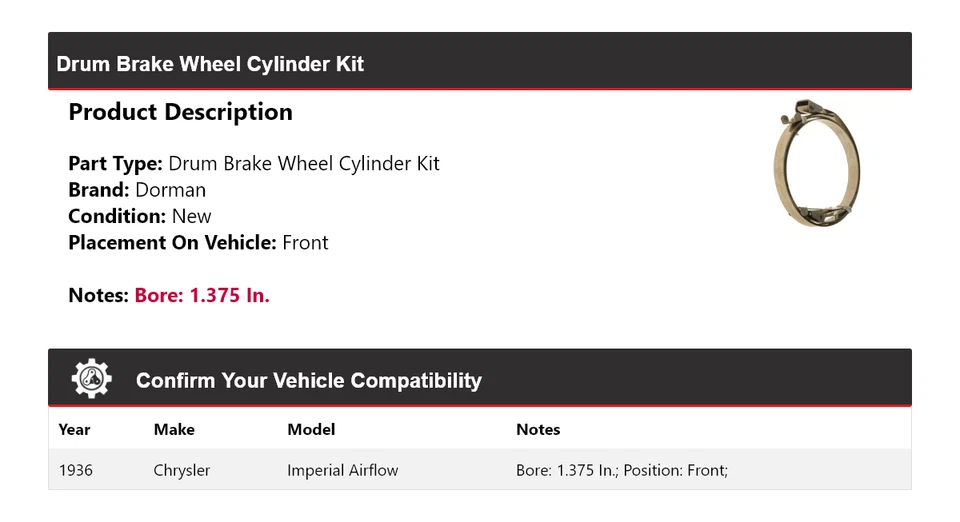Click the Bore and Position notes cell
Screen dimensions: 960x522
622,470
